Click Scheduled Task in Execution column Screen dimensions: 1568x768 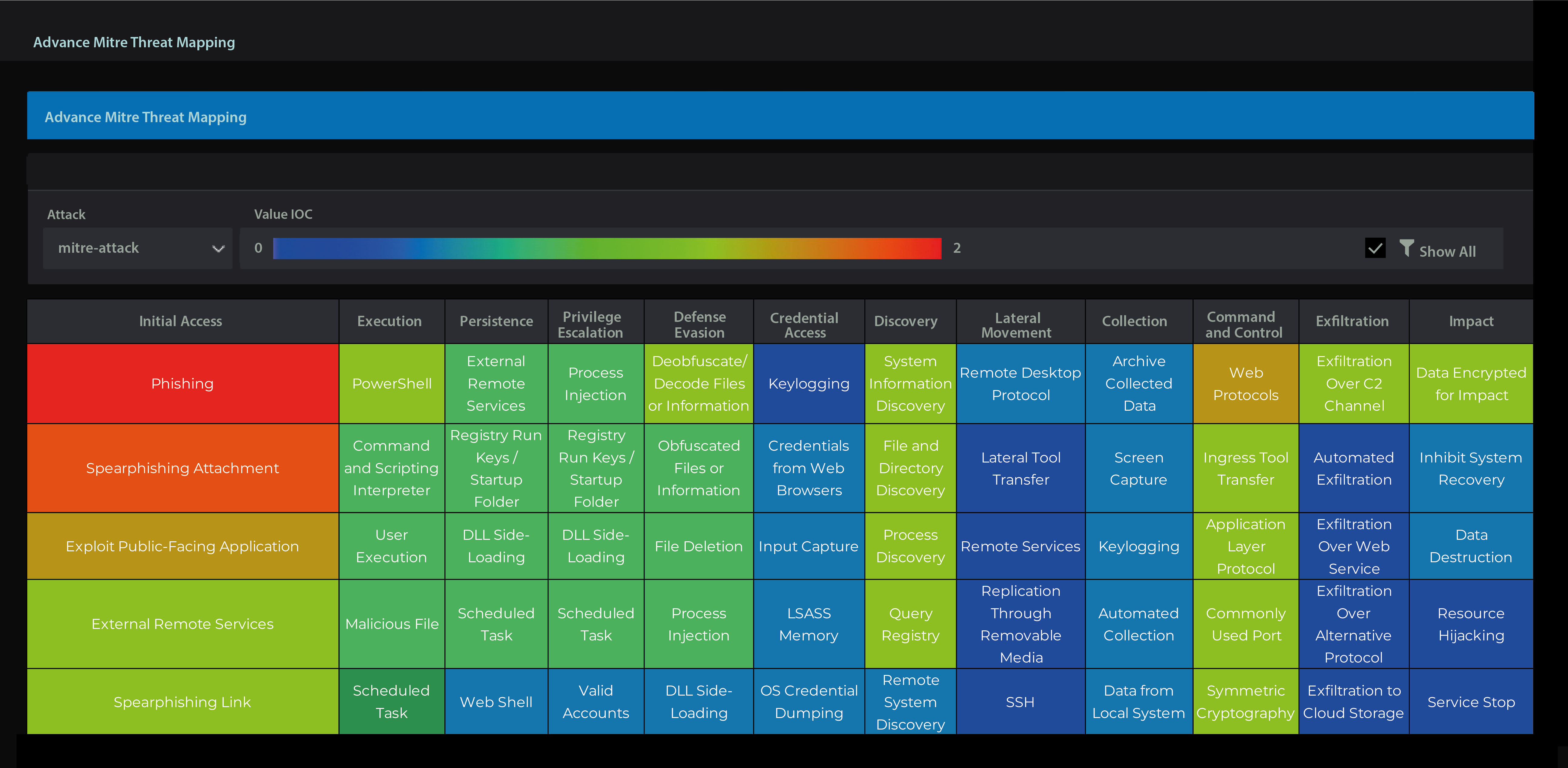click(391, 702)
